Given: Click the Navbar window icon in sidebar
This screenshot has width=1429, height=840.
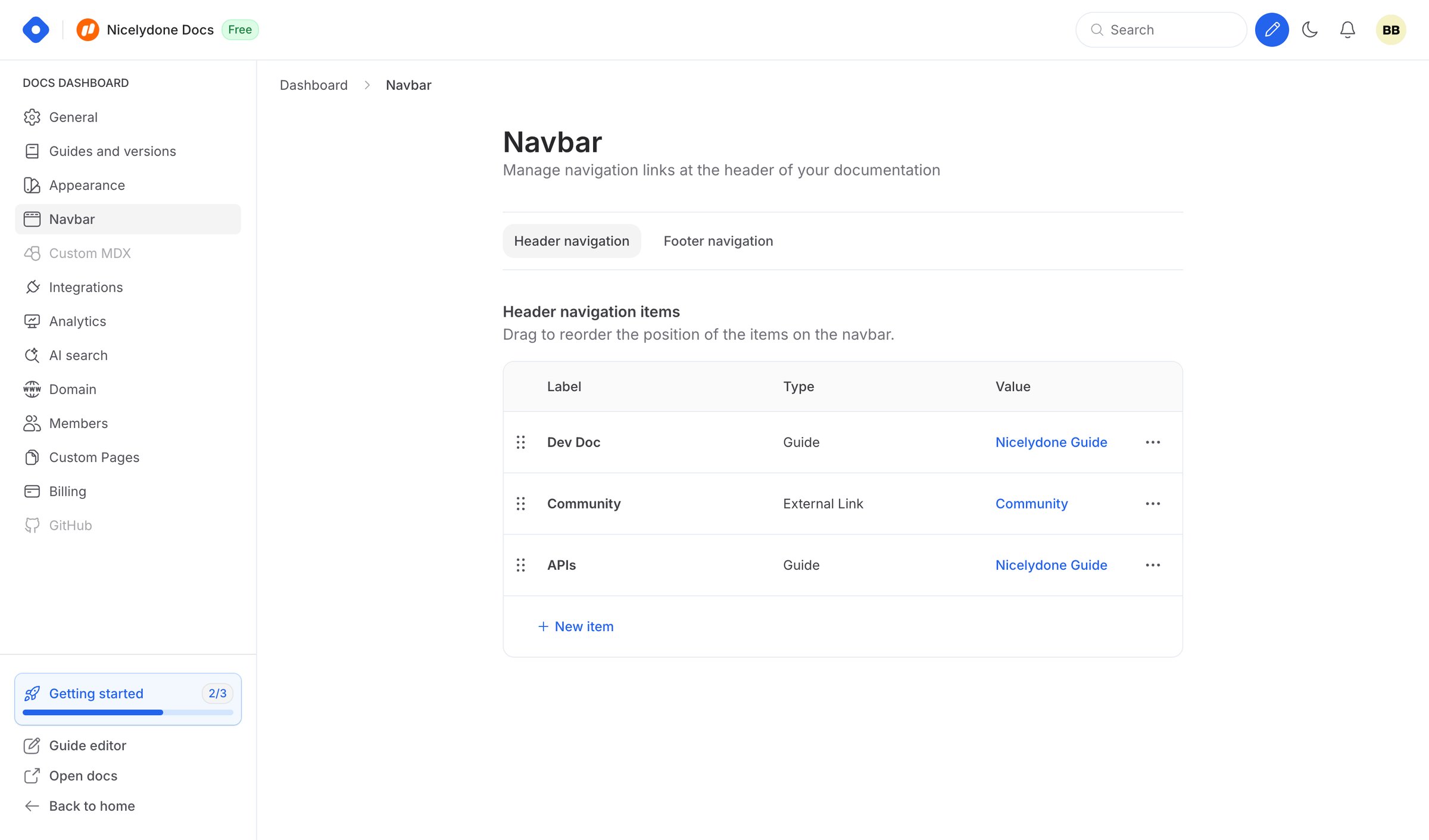Looking at the screenshot, I should (32, 219).
